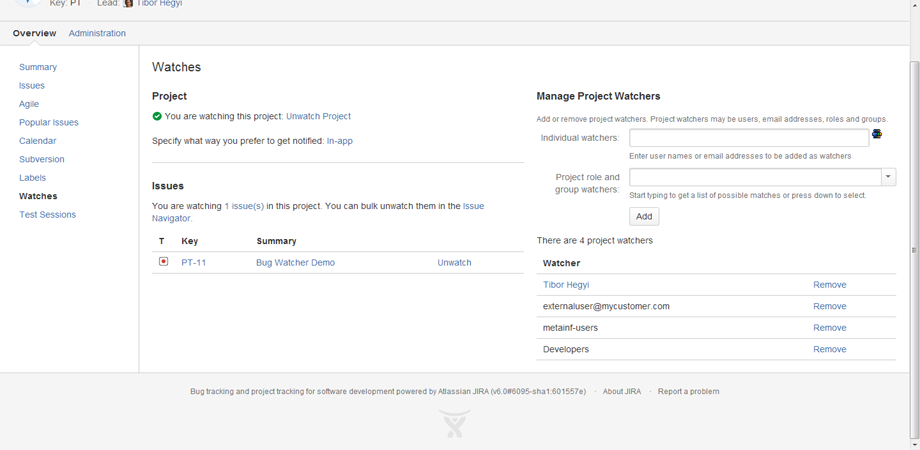Viewport: 920px width, 450px height.
Task: Click the Watcher column header
Action: tap(562, 263)
